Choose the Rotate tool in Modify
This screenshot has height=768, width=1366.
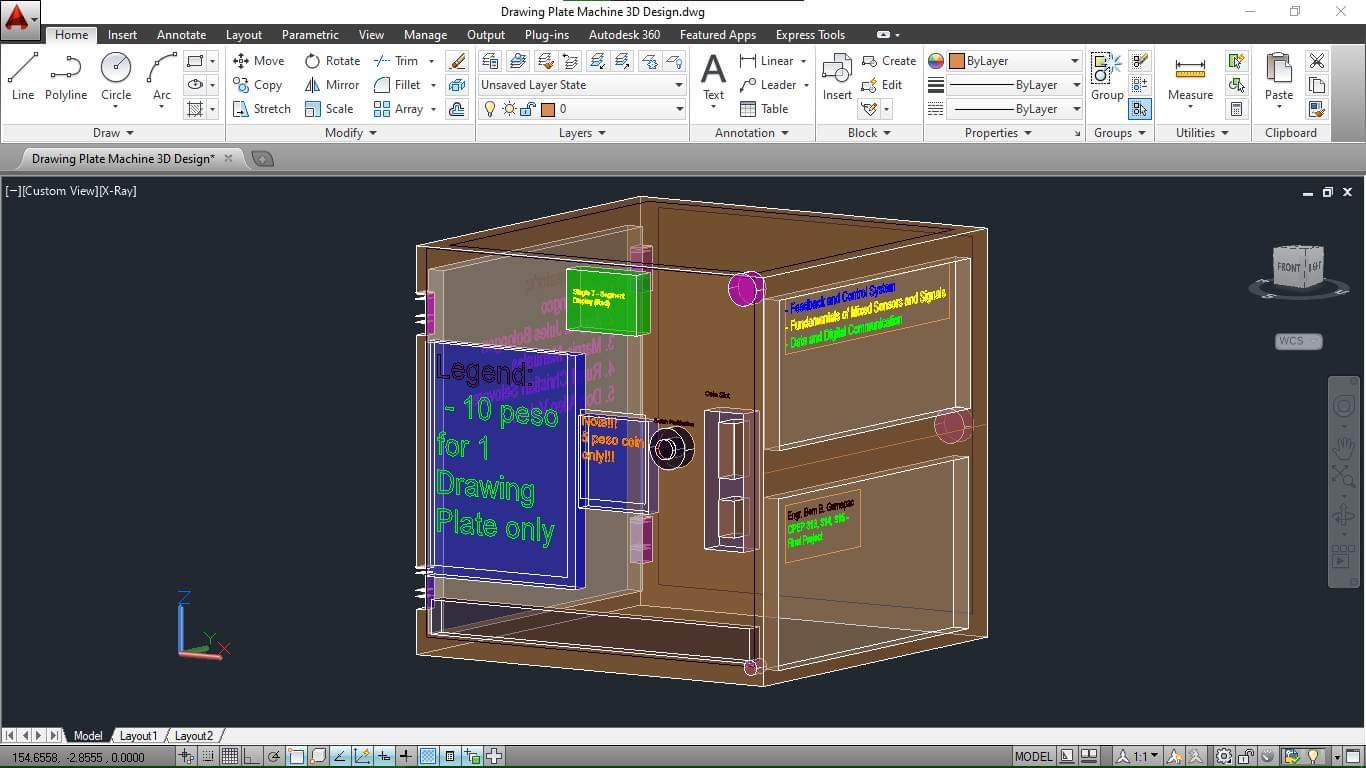tap(332, 61)
